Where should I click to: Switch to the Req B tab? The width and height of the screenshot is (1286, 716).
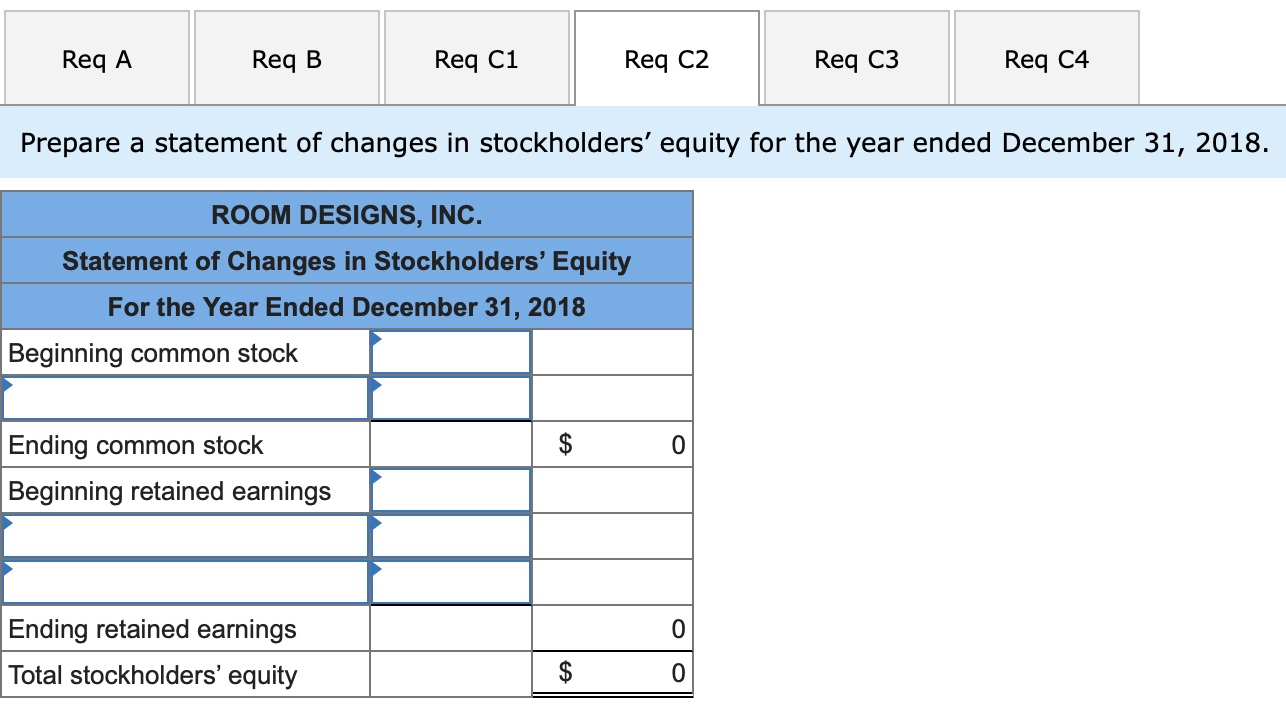[286, 58]
